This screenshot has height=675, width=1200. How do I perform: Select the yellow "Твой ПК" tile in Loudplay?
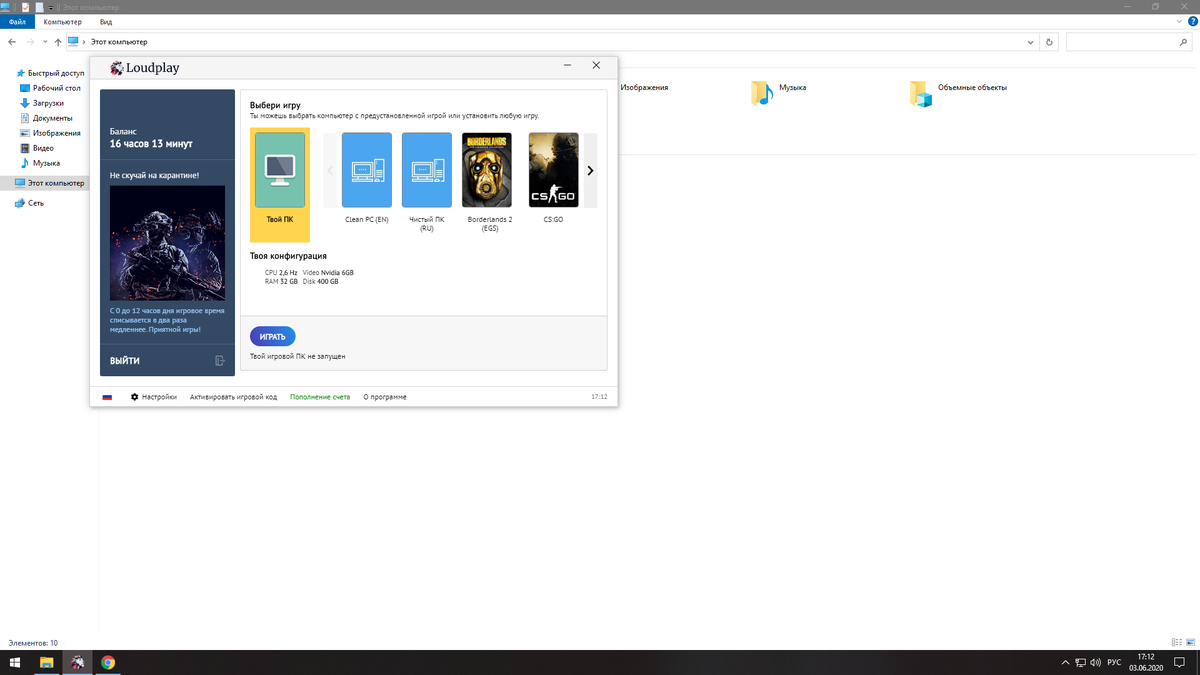(280, 185)
